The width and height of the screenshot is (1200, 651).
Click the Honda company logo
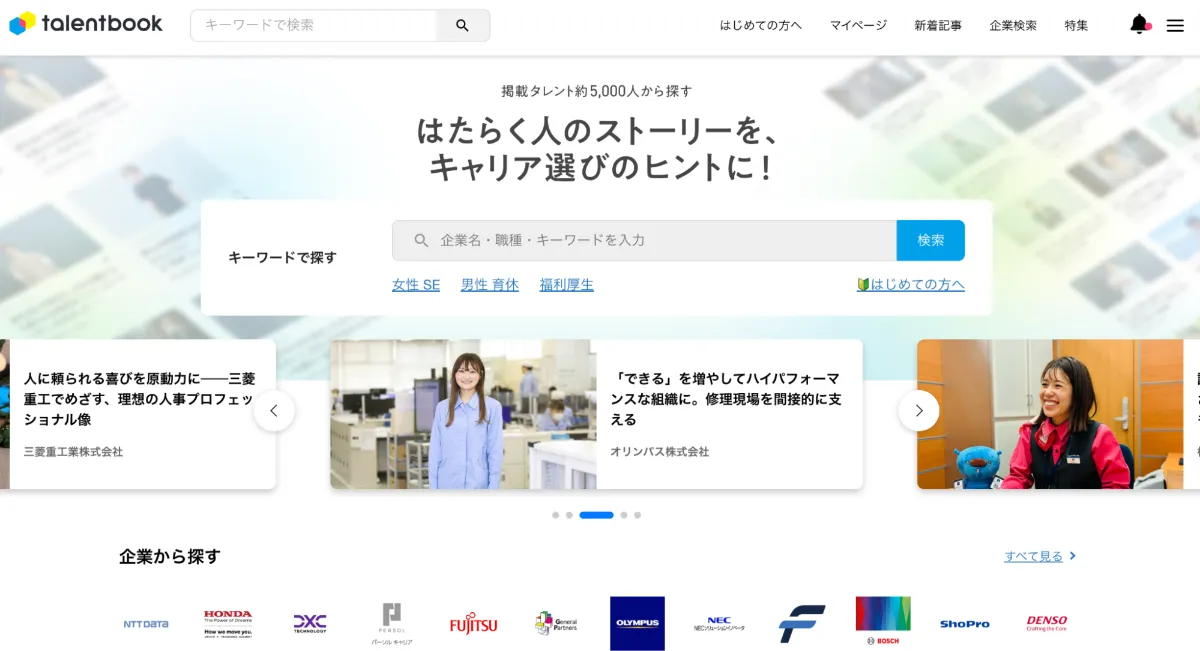click(x=228, y=623)
